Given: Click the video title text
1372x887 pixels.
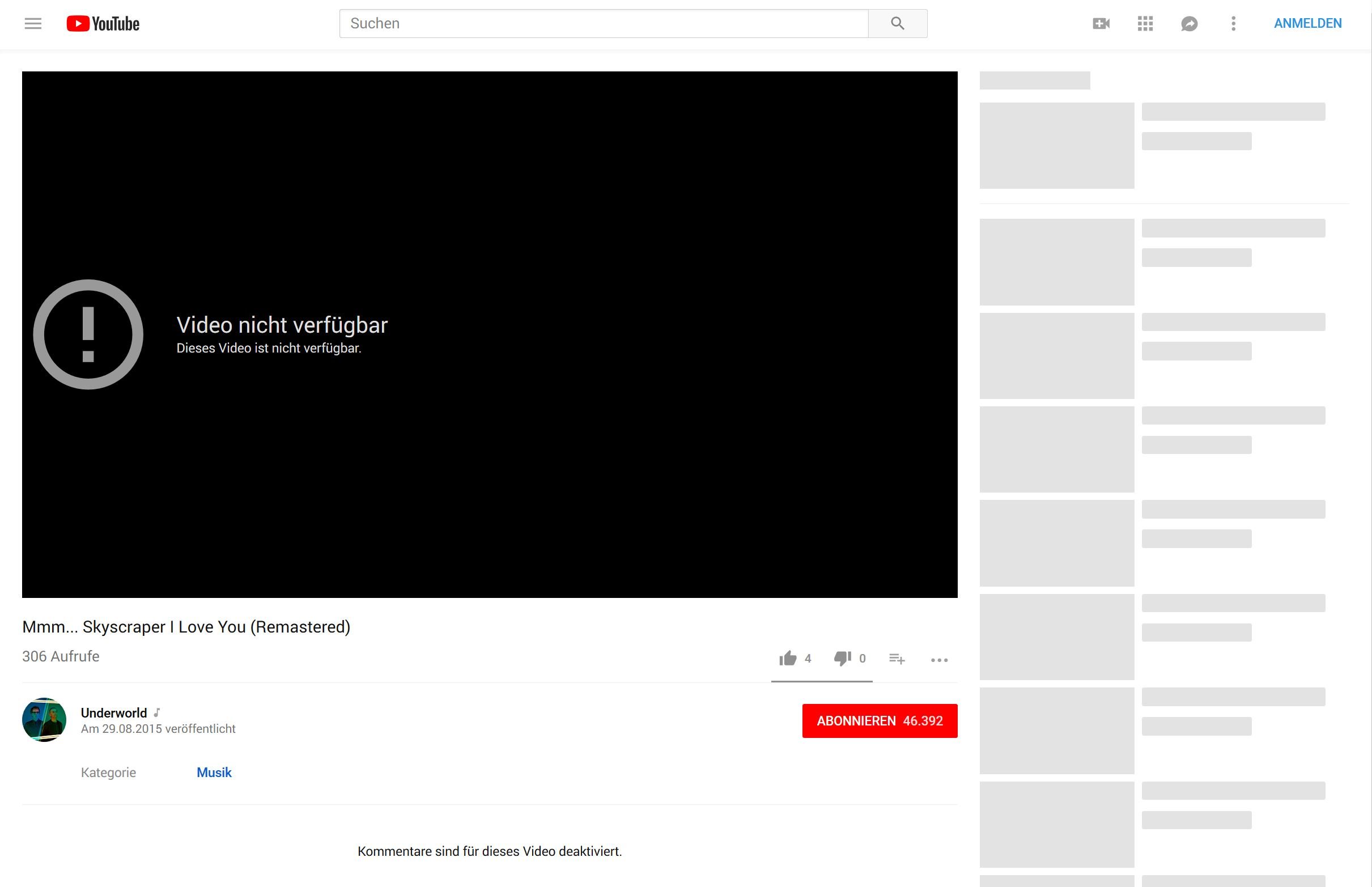Looking at the screenshot, I should pyautogui.click(x=186, y=627).
